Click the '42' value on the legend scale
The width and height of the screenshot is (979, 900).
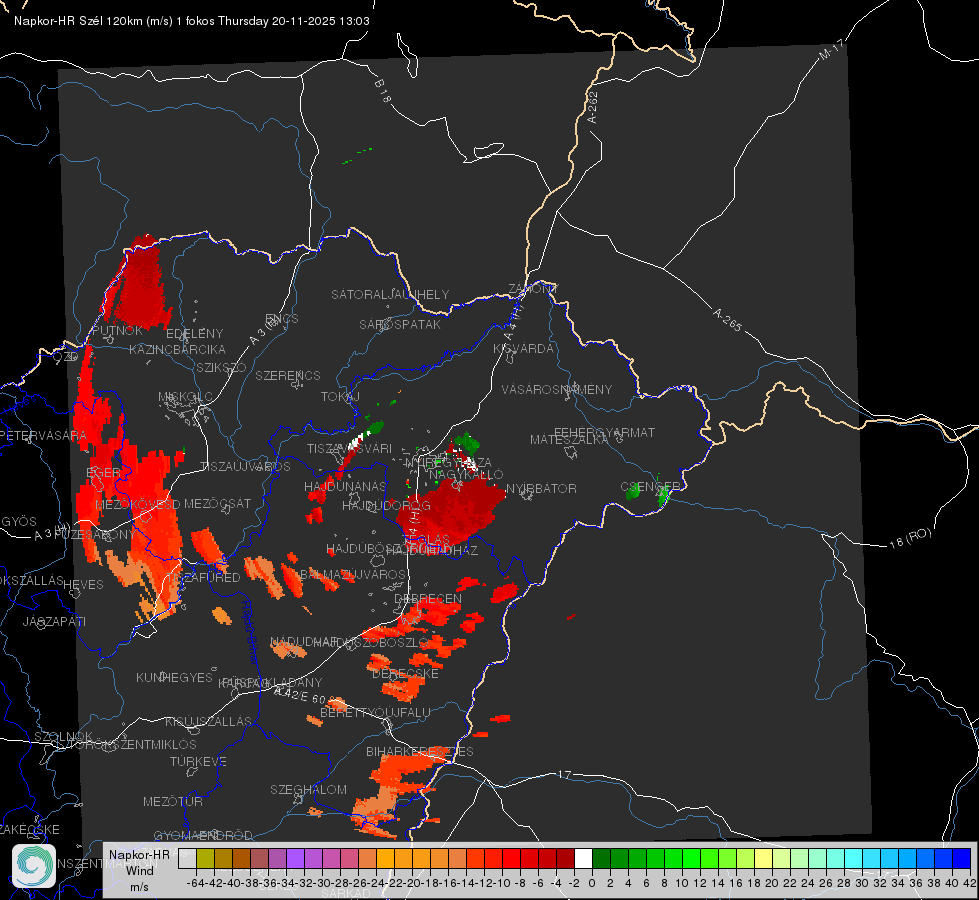(969, 883)
